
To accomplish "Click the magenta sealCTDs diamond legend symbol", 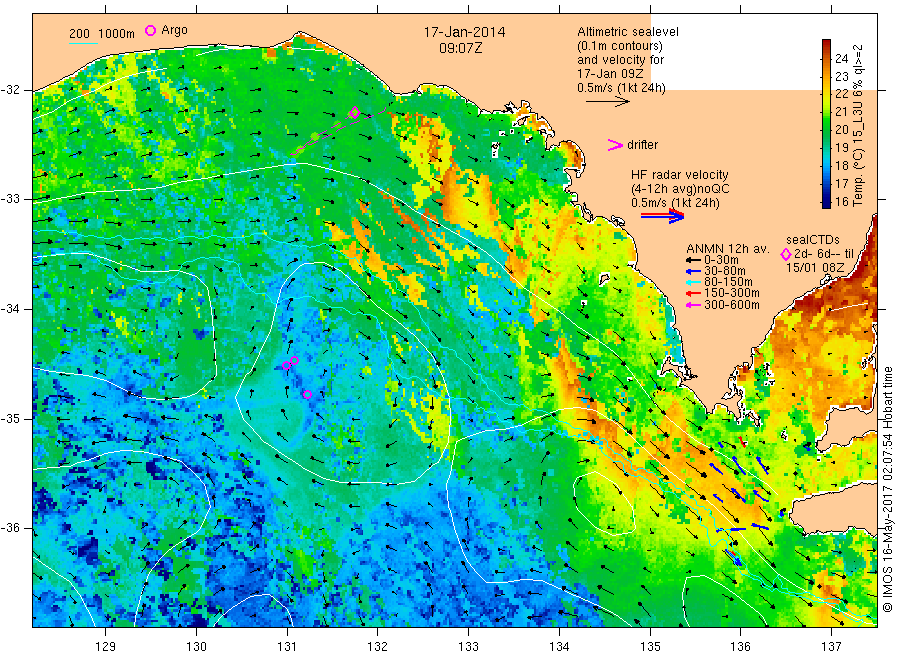I will pos(786,254).
